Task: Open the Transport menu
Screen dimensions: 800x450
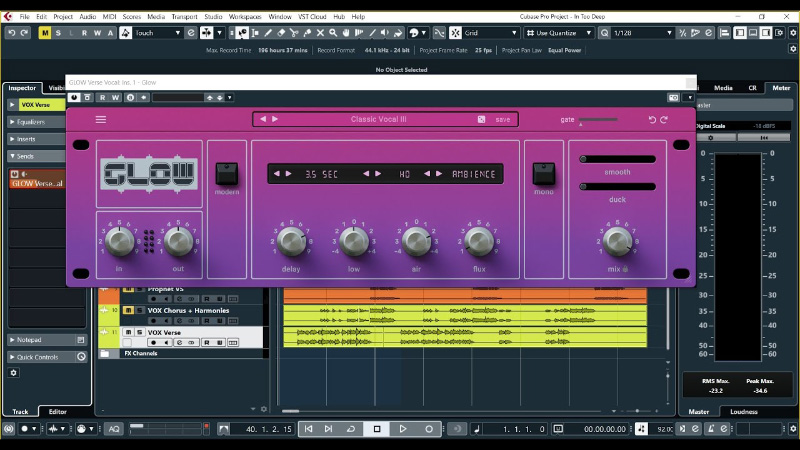Action: (184, 16)
